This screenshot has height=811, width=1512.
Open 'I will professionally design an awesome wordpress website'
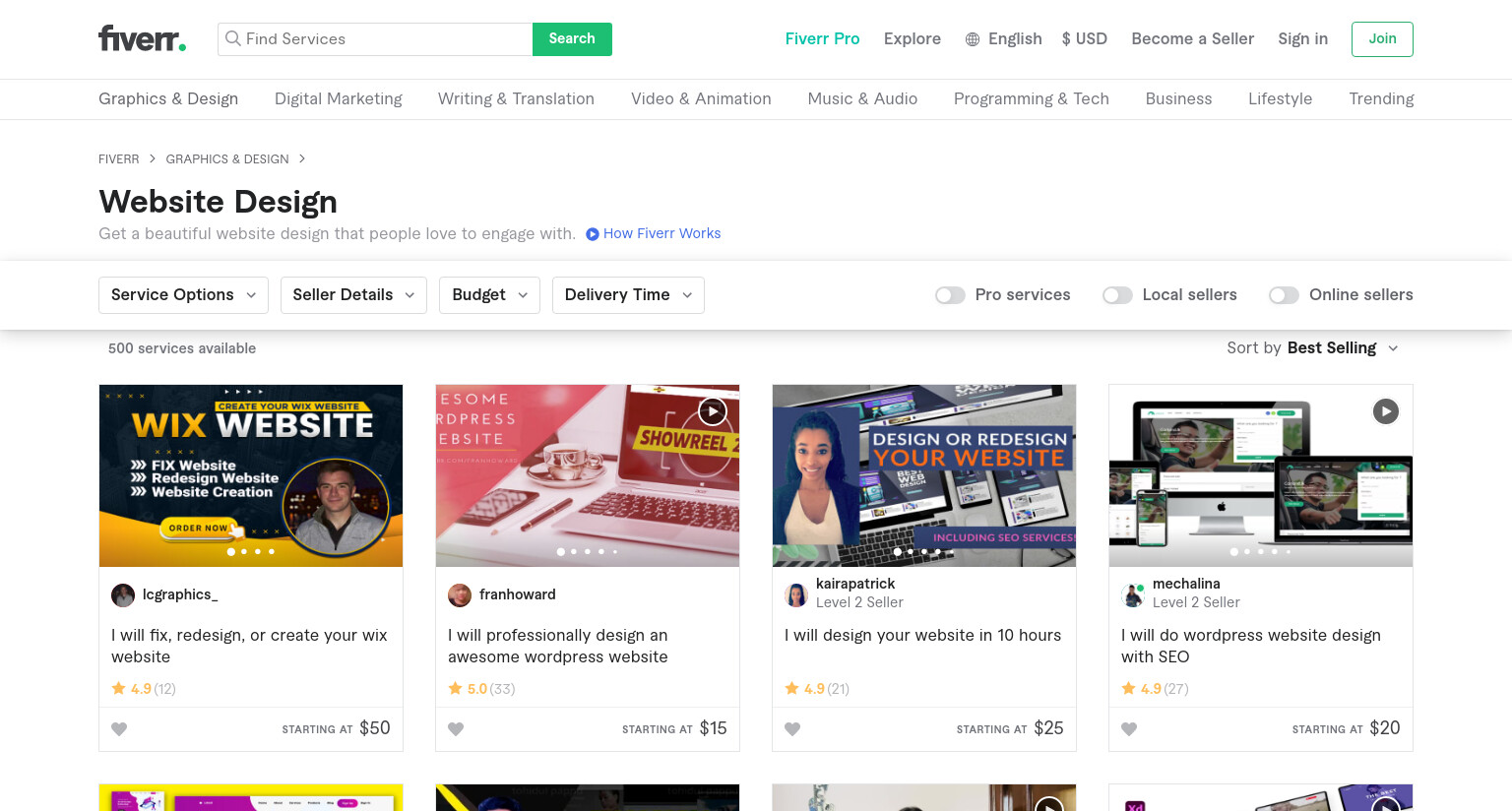tap(558, 647)
